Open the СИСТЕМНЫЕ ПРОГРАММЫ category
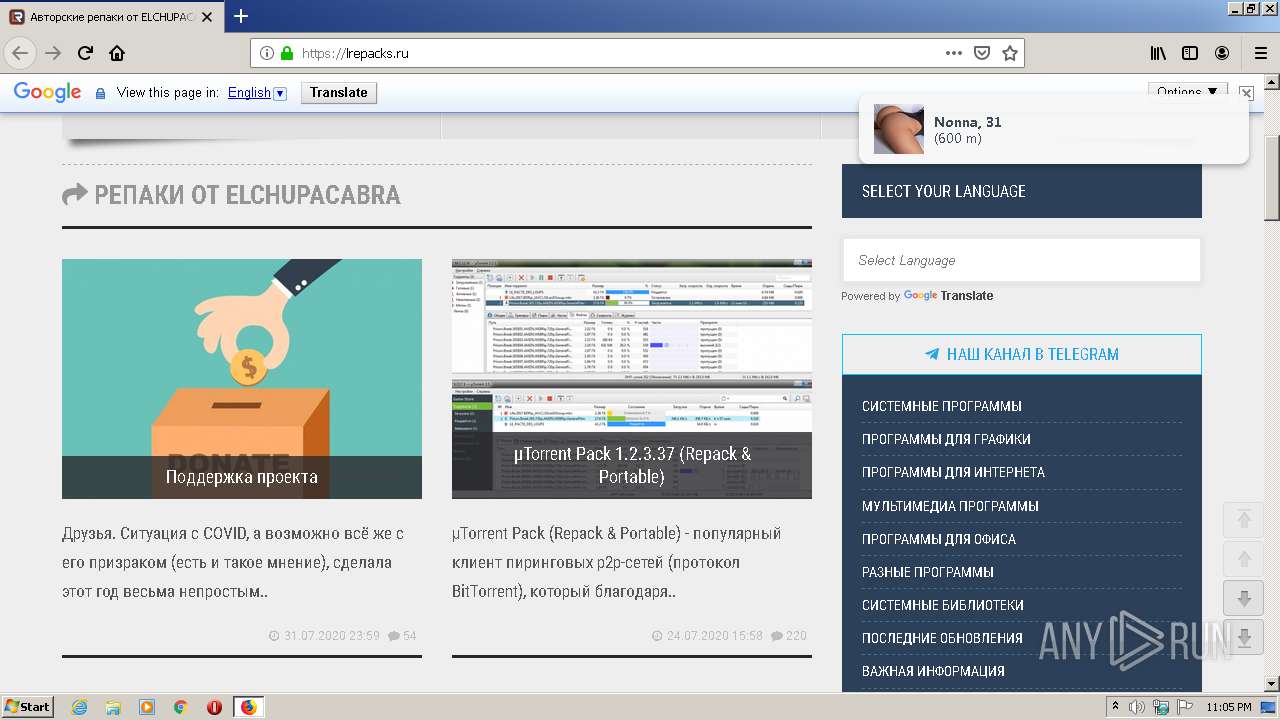Screen dimensions: 1280x720 coord(942,406)
